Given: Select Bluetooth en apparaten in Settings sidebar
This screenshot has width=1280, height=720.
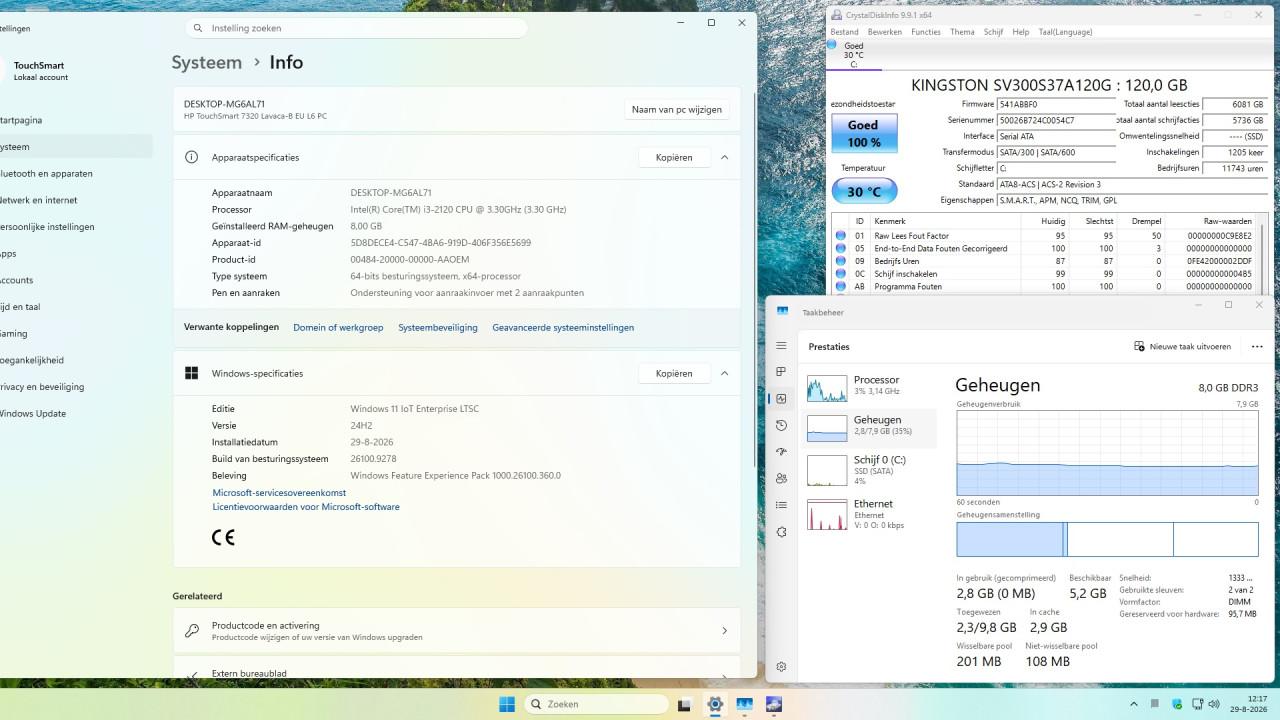Looking at the screenshot, I should pos(76,173).
